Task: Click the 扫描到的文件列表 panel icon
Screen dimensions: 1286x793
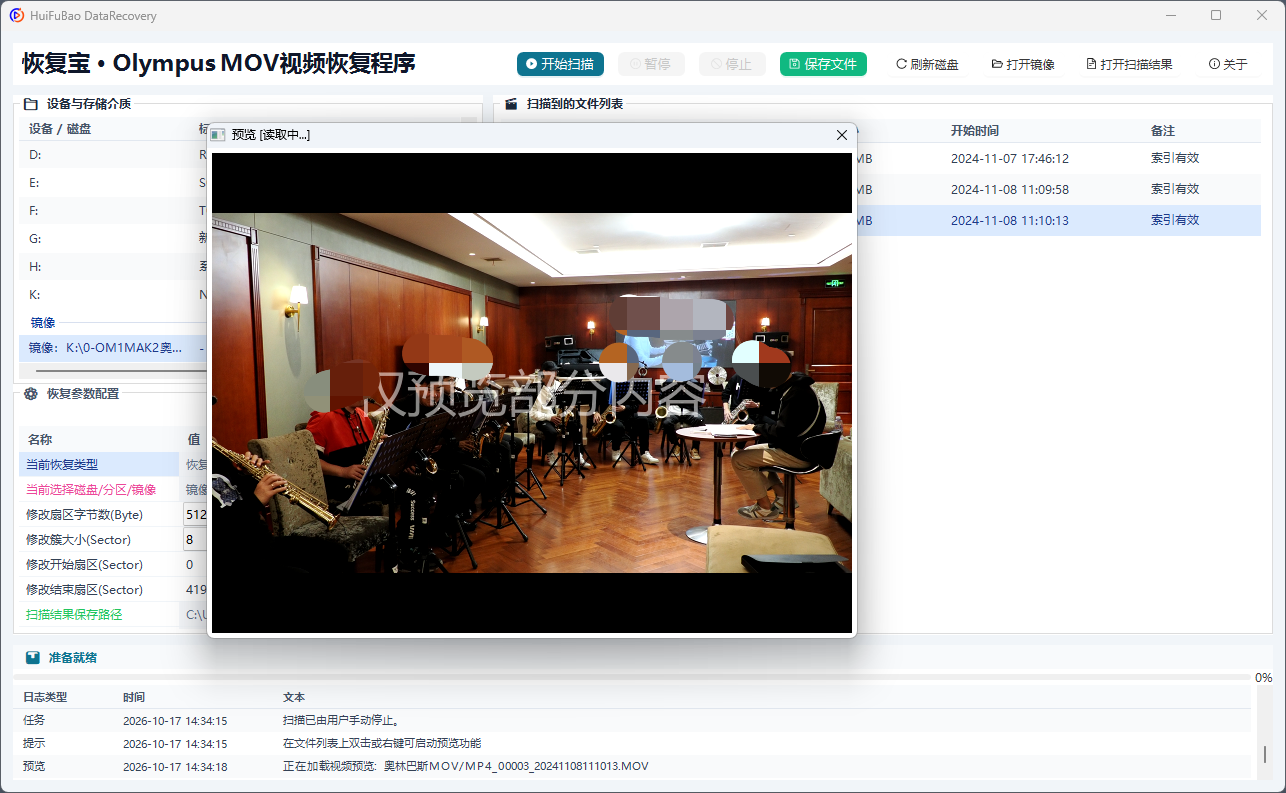Action: (x=511, y=103)
